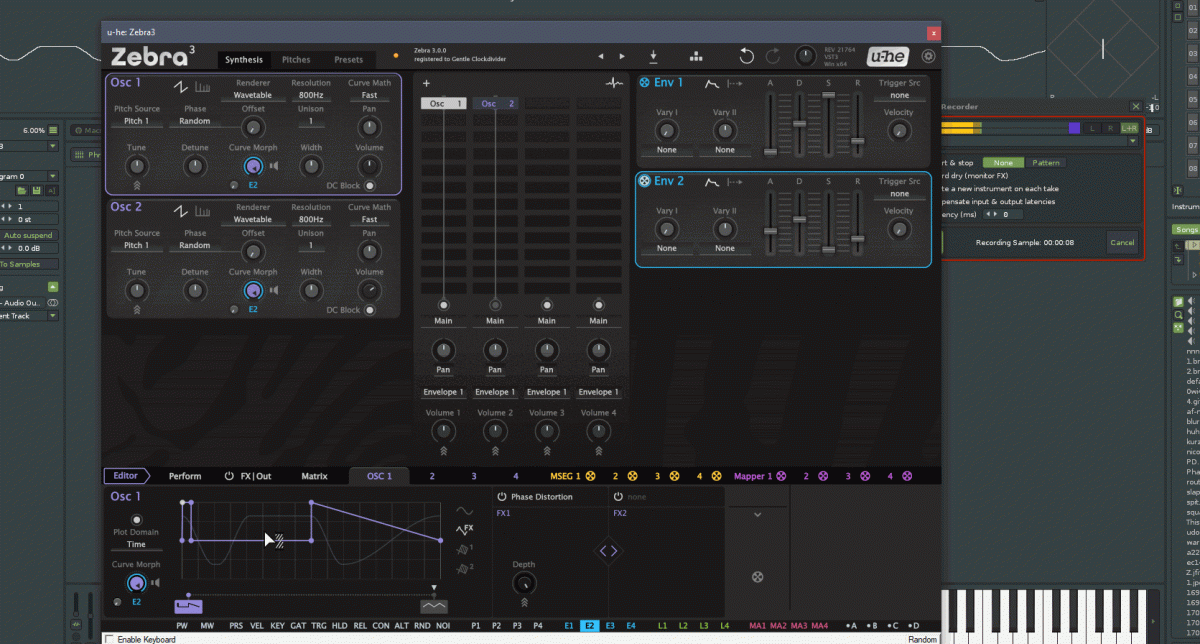Toggle Osc 2 DC Block

tap(369, 310)
